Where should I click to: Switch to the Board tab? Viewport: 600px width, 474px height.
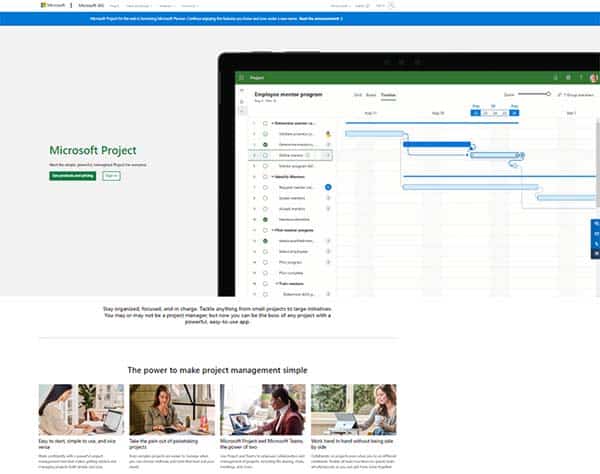pyautogui.click(x=371, y=95)
